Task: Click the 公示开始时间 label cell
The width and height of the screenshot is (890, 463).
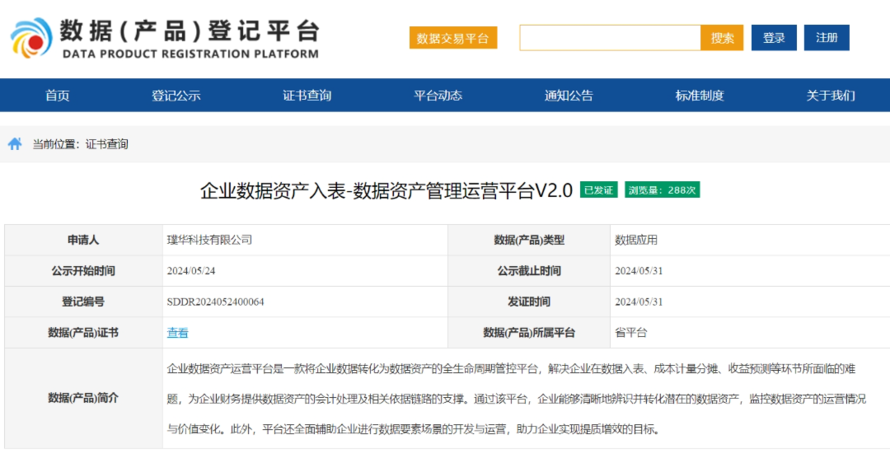Action: [x=83, y=271]
